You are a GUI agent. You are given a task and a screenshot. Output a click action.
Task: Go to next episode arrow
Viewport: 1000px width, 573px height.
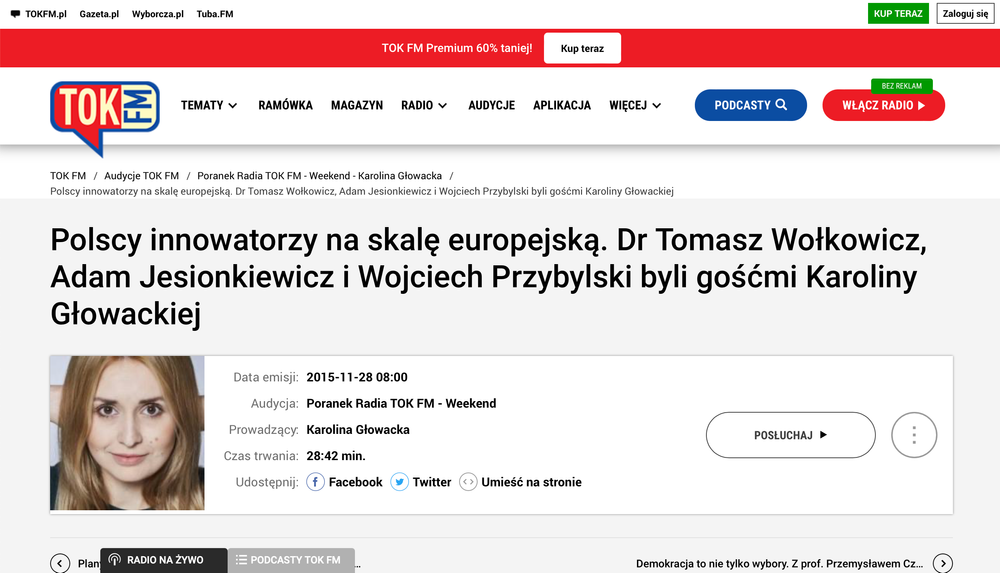[942, 563]
